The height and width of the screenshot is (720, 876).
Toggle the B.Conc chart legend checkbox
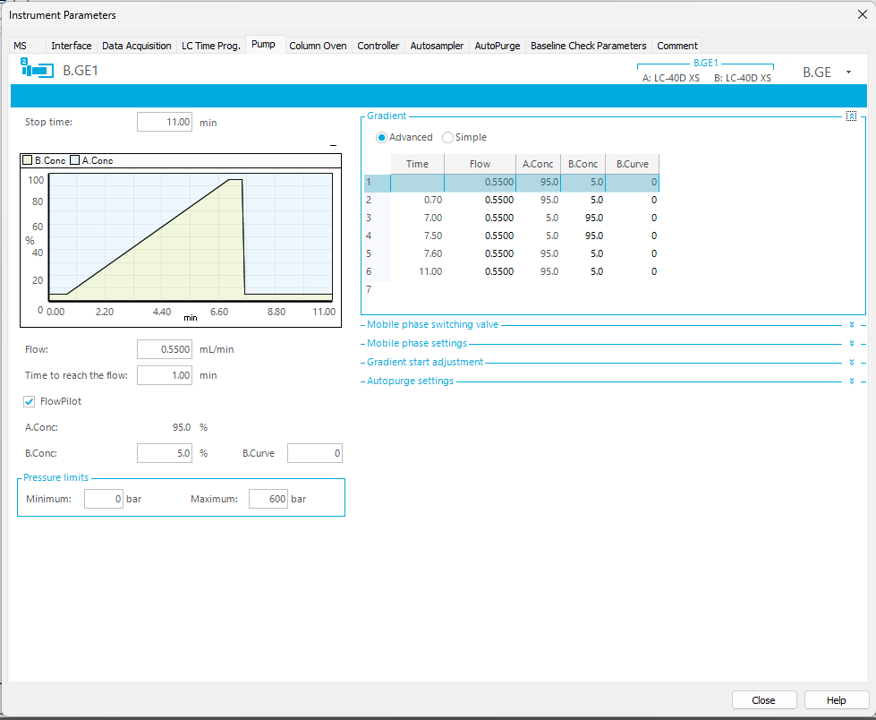point(27,160)
